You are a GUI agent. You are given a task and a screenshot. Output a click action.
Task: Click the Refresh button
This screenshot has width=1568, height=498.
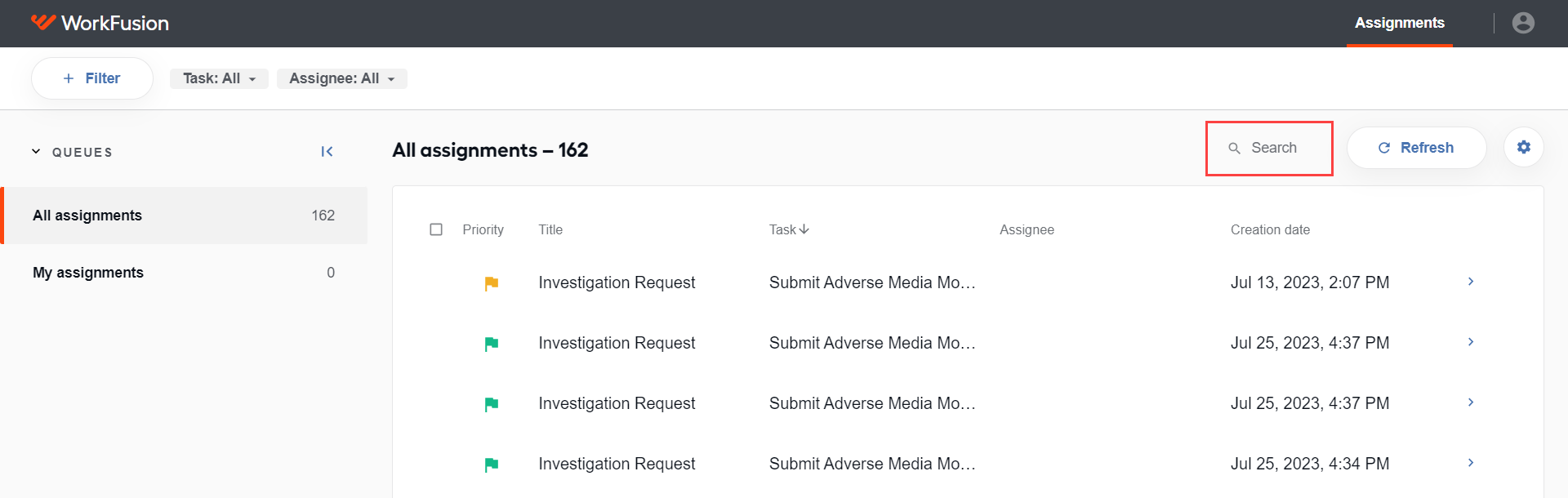click(1417, 148)
